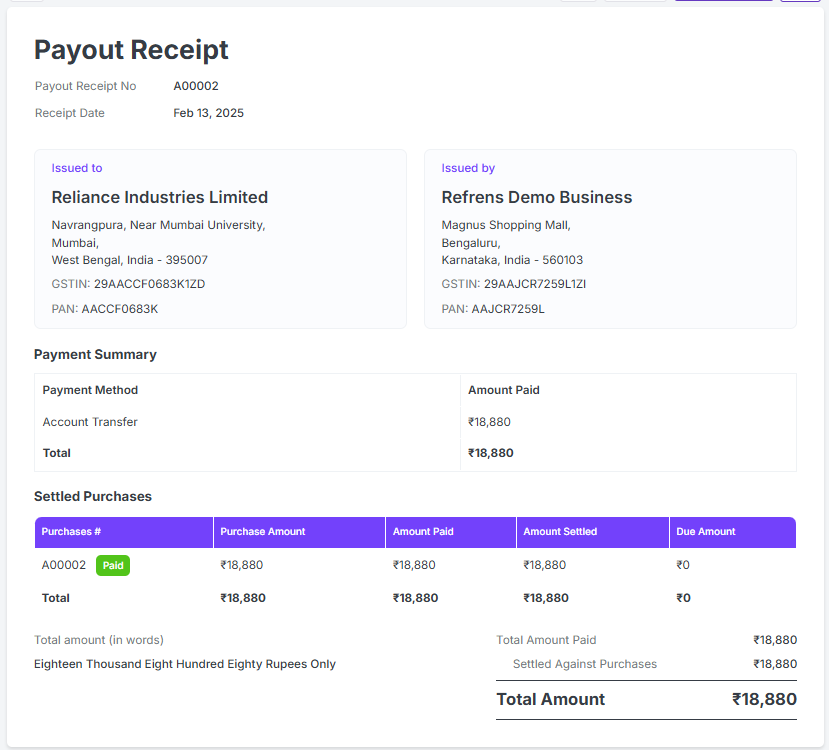Click the Issued by label
Image resolution: width=829 pixels, height=750 pixels.
(x=468, y=168)
